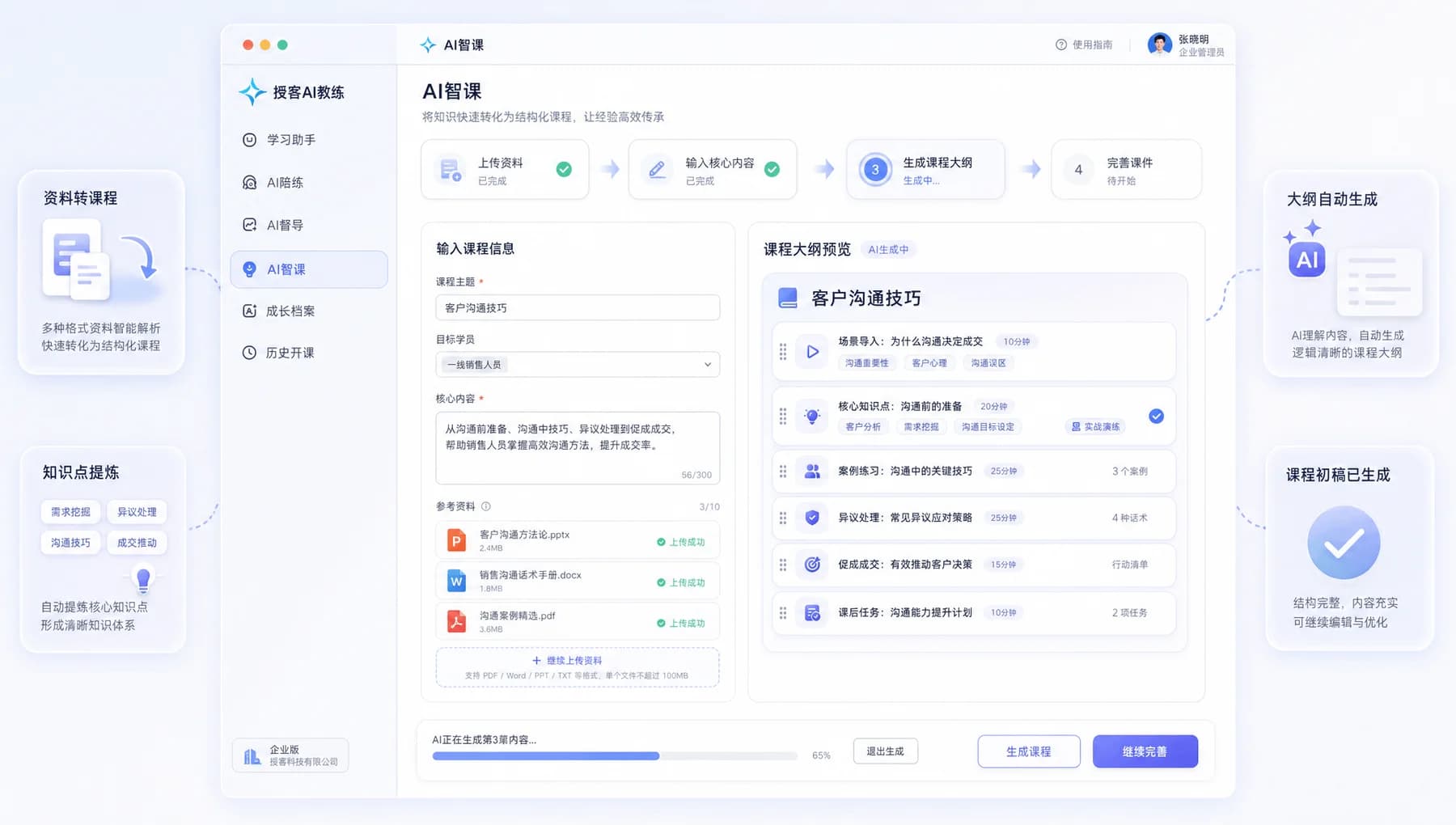Image resolution: width=1456 pixels, height=825 pixels.
Task: Click the 使用指南 help icon
Action: tap(1060, 44)
